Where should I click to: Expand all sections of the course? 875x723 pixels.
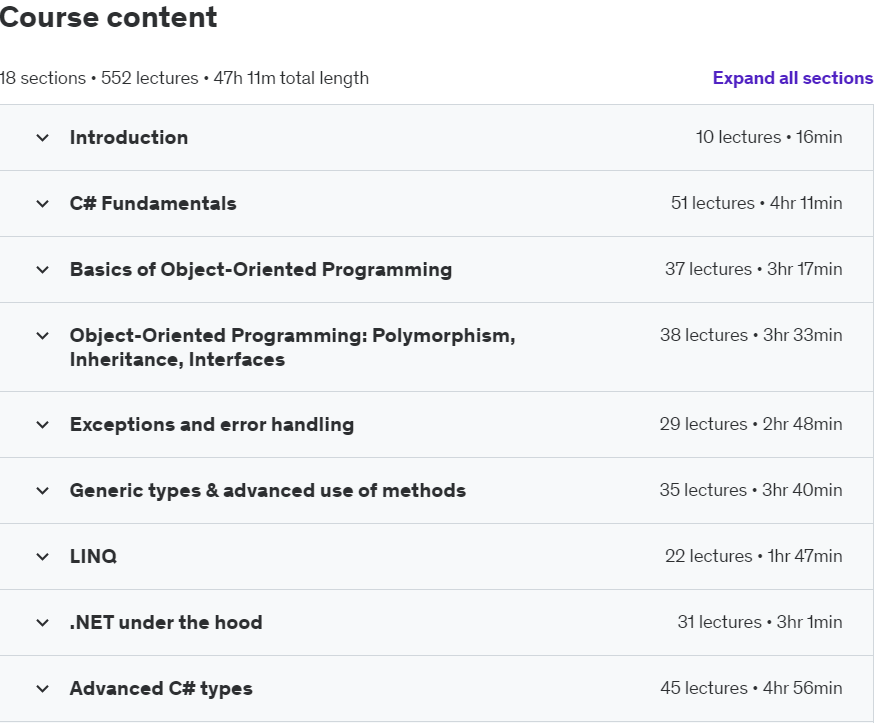point(792,78)
